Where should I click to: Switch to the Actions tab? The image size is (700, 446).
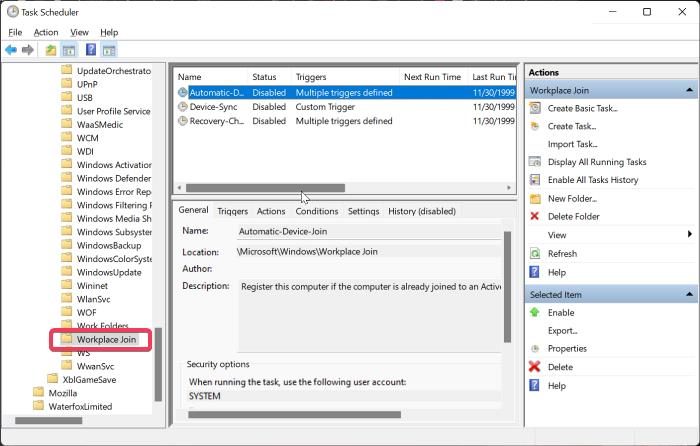point(271,211)
